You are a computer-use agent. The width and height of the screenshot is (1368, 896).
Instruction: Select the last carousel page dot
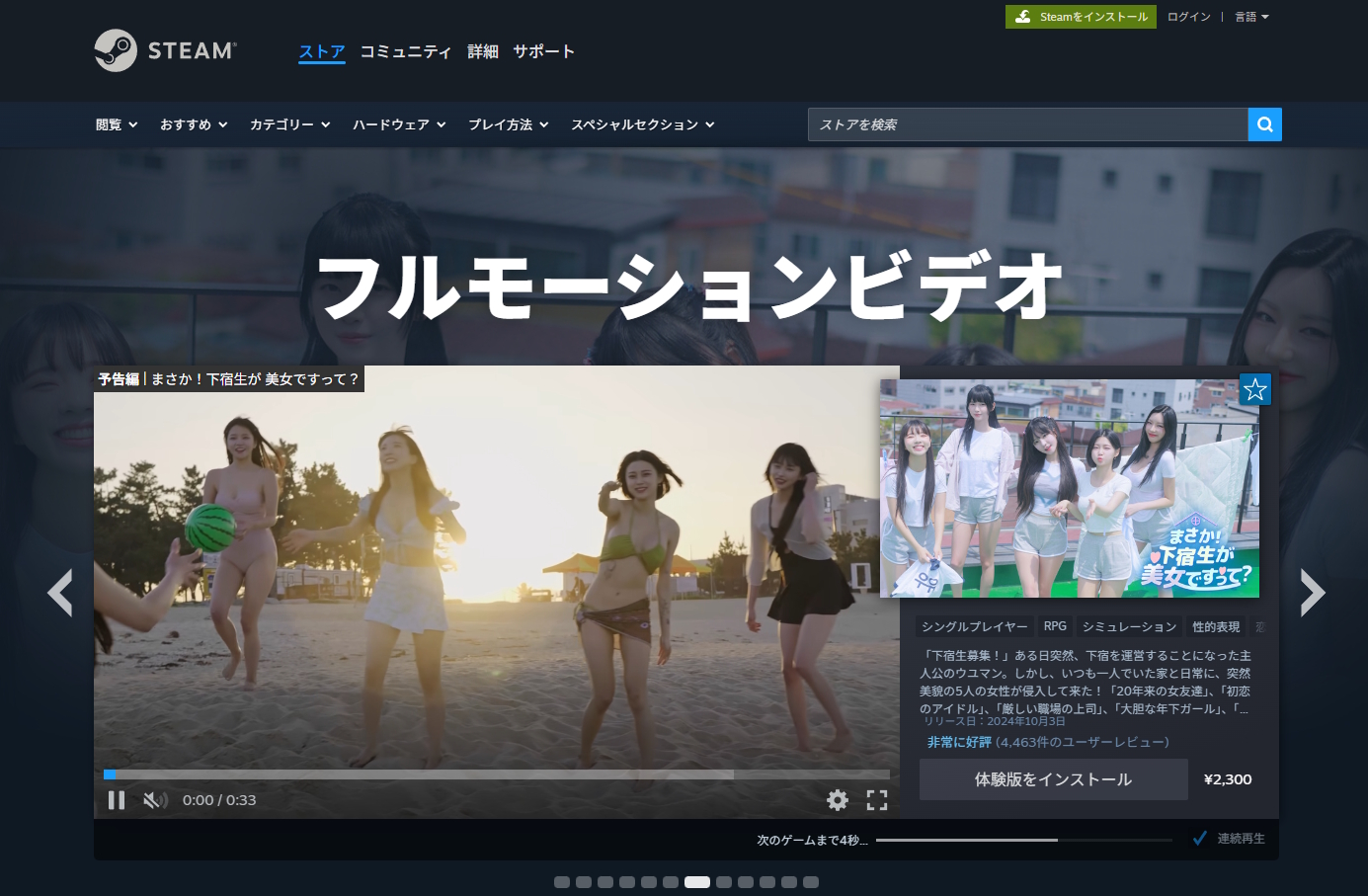811,882
